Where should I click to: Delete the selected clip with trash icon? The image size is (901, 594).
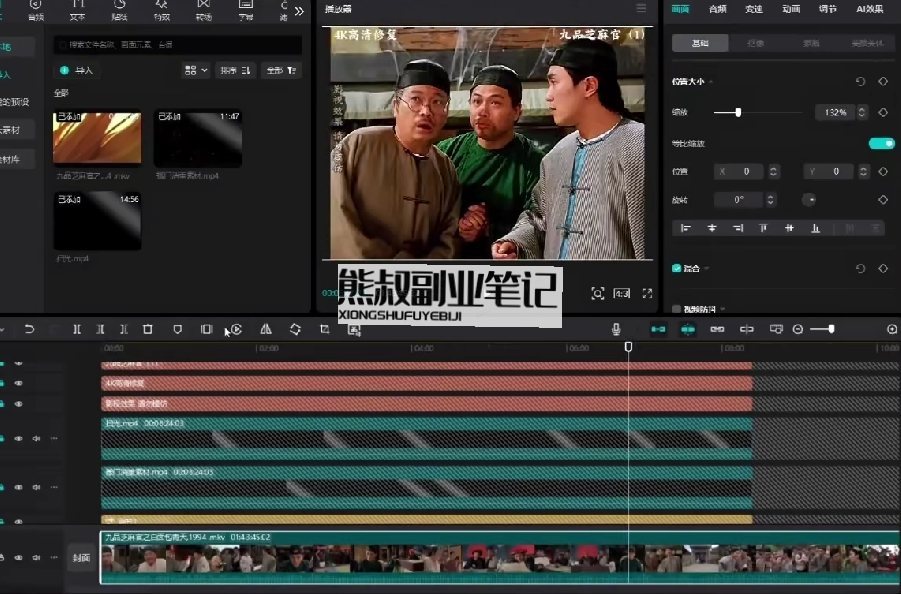point(148,329)
